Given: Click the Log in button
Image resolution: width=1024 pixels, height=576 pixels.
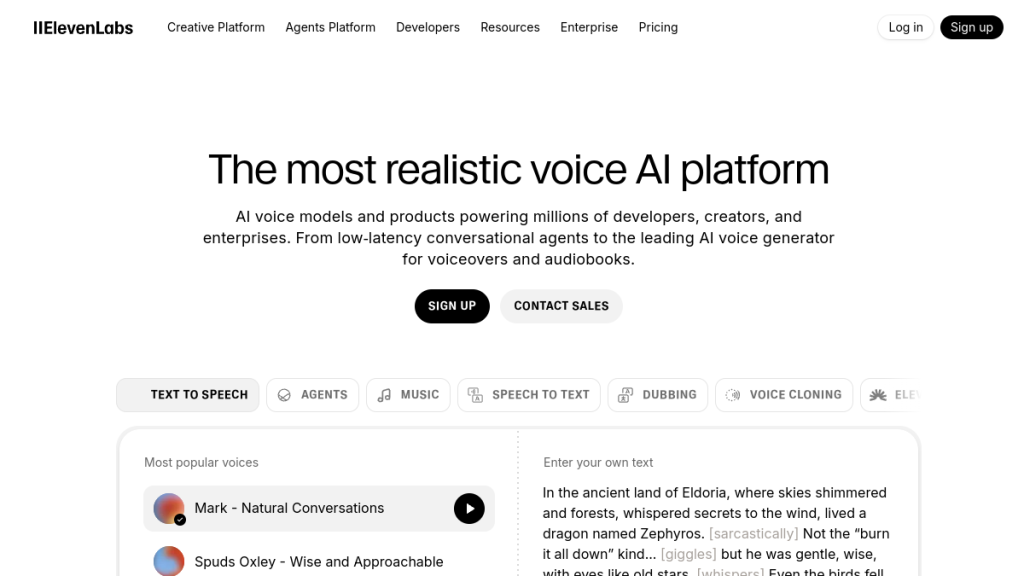Looking at the screenshot, I should pyautogui.click(x=906, y=28).
